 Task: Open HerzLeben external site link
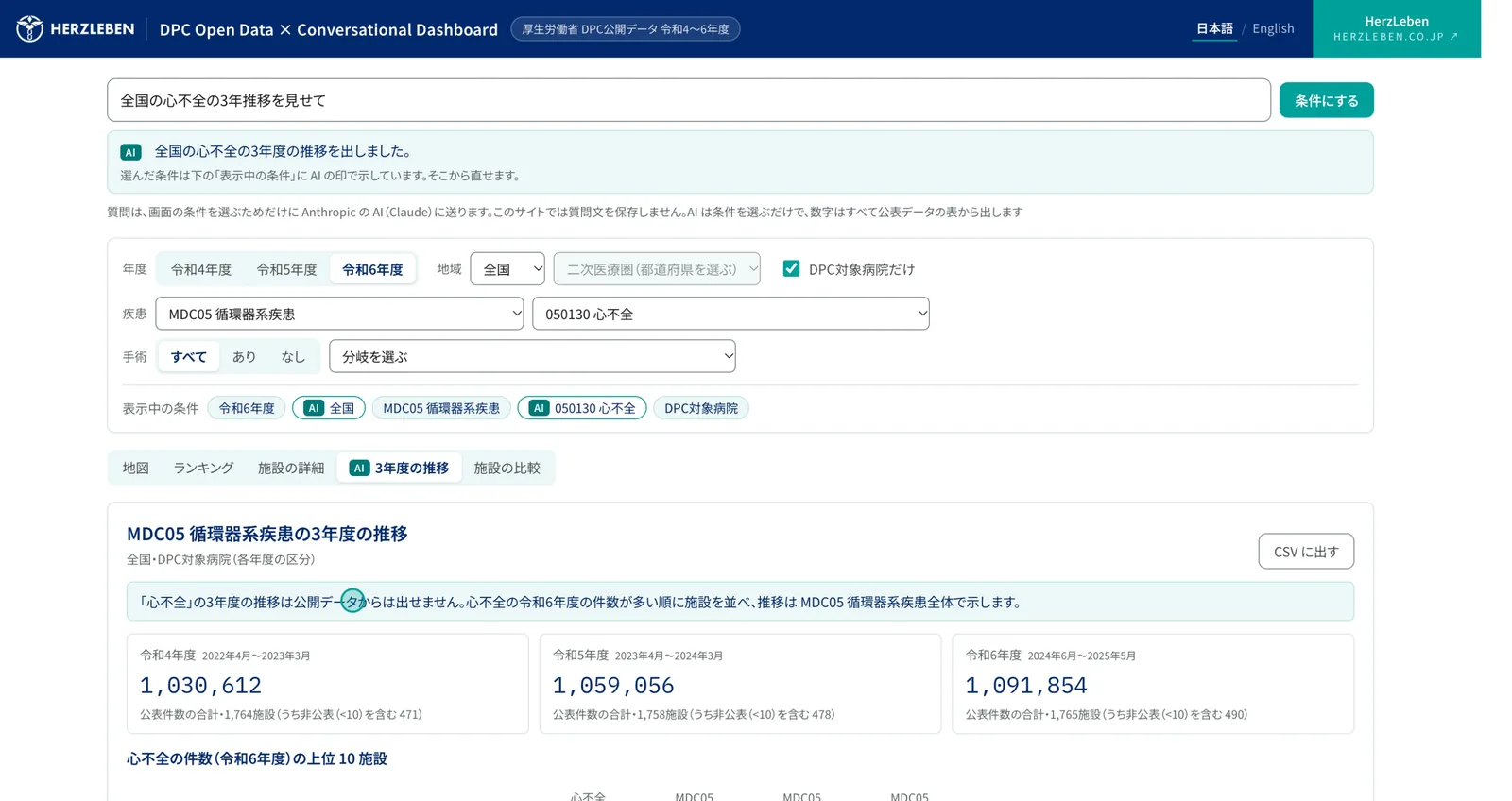click(x=1396, y=28)
